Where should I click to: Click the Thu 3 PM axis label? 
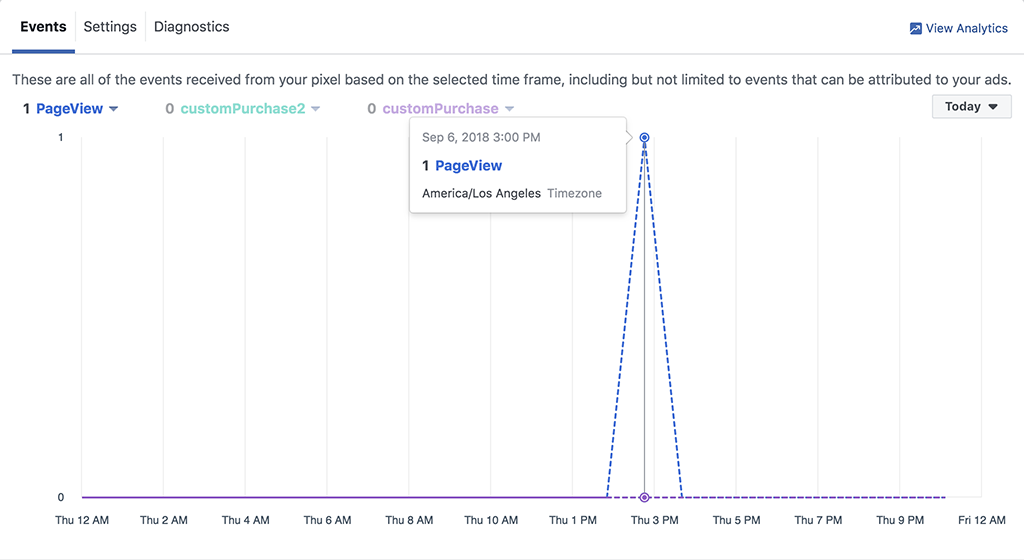click(x=654, y=520)
